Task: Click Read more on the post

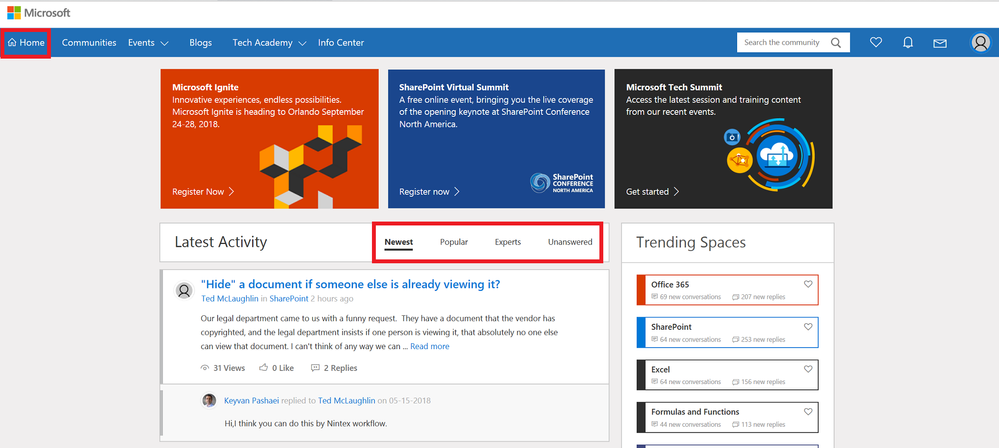Action: click(x=429, y=346)
